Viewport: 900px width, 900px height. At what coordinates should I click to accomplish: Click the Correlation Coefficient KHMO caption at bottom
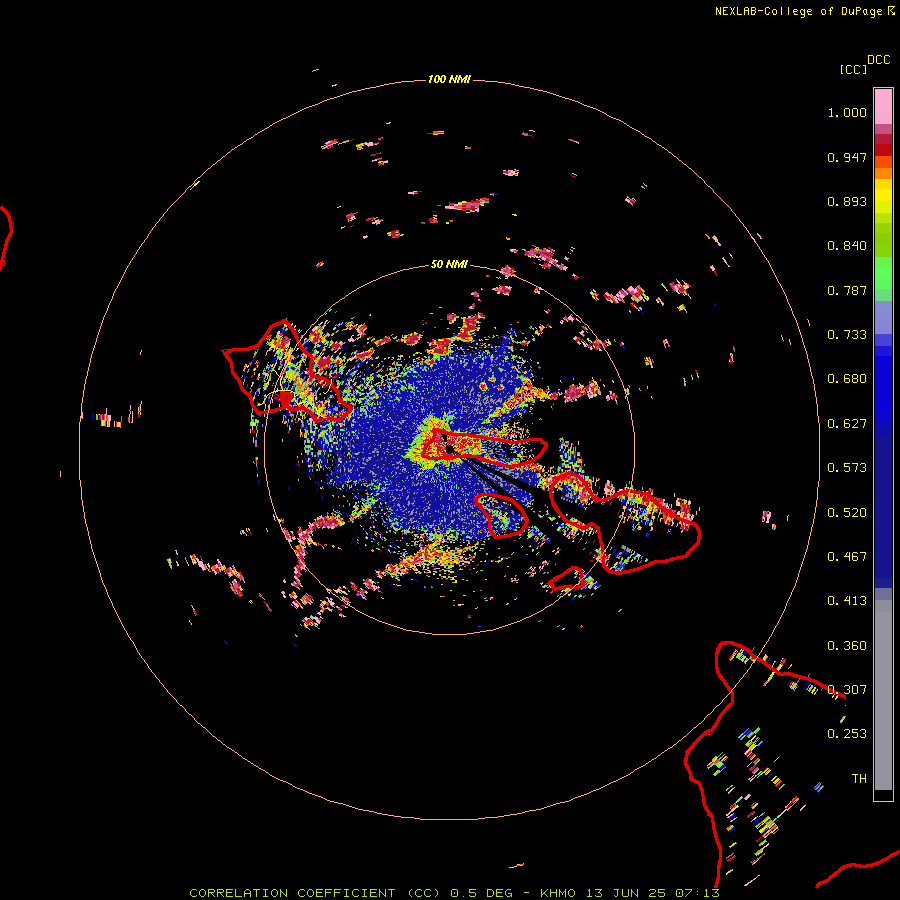click(x=454, y=893)
